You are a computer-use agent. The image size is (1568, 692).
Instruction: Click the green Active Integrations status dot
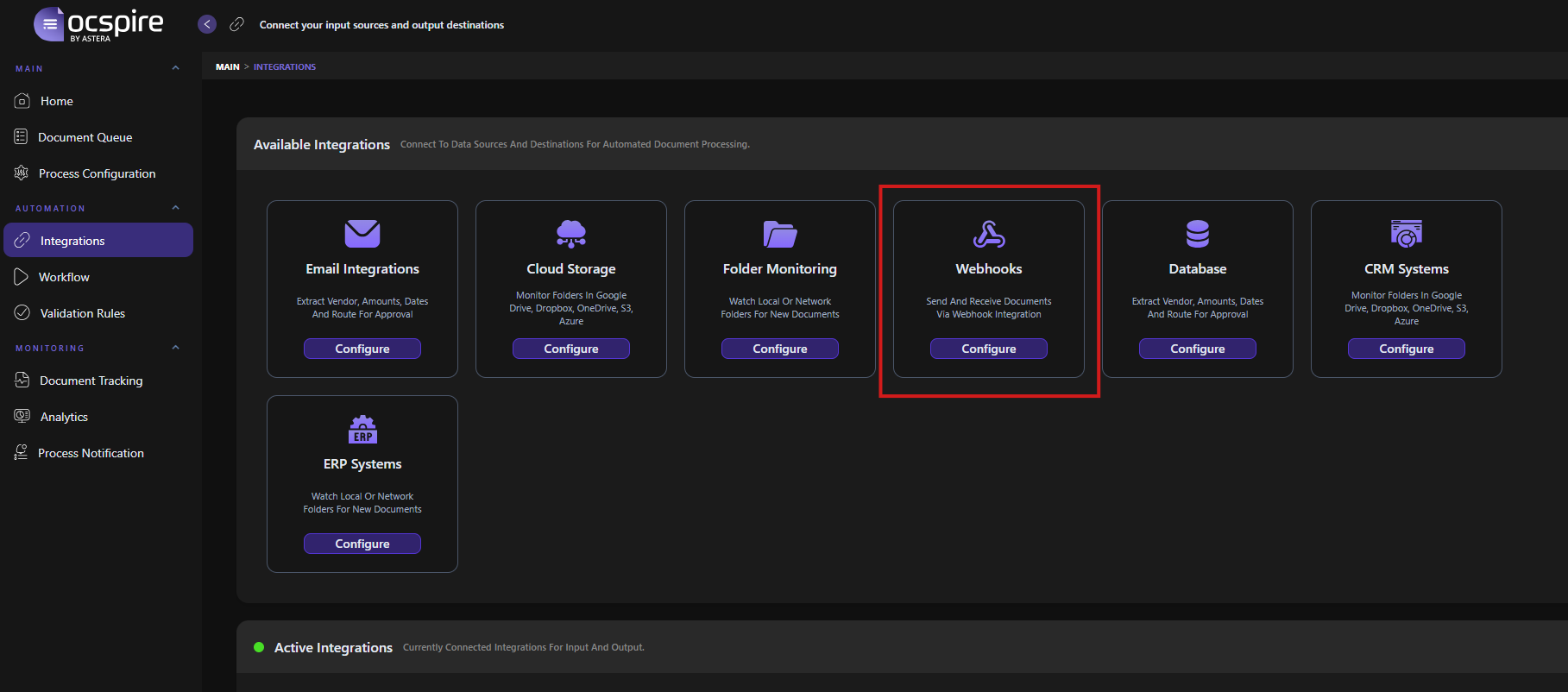pyautogui.click(x=259, y=647)
